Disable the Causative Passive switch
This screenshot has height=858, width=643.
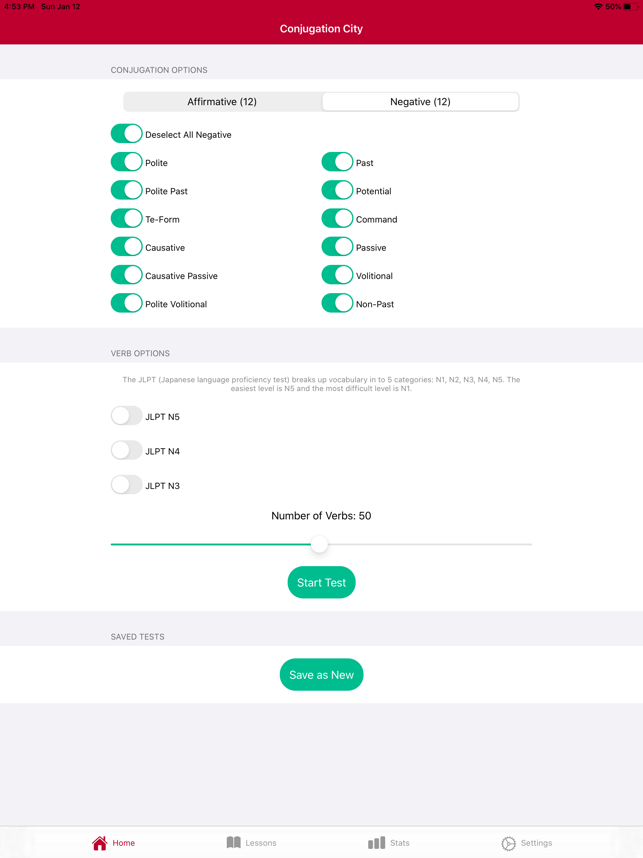click(x=127, y=275)
